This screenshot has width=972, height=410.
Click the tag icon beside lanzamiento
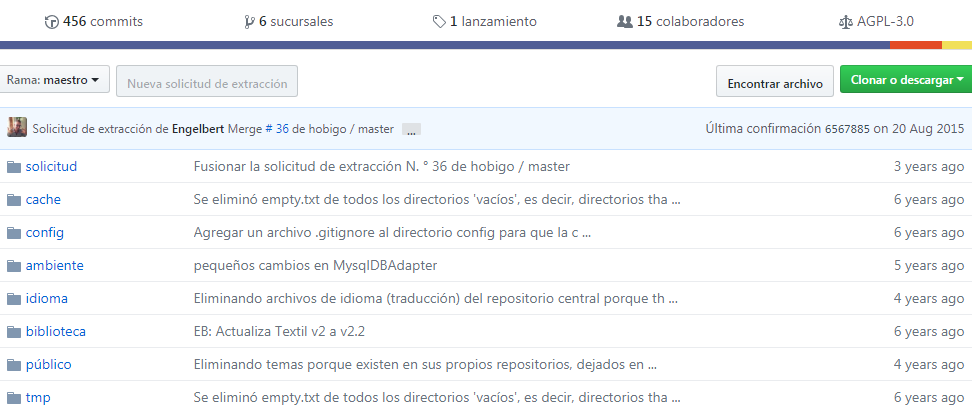pos(439,22)
